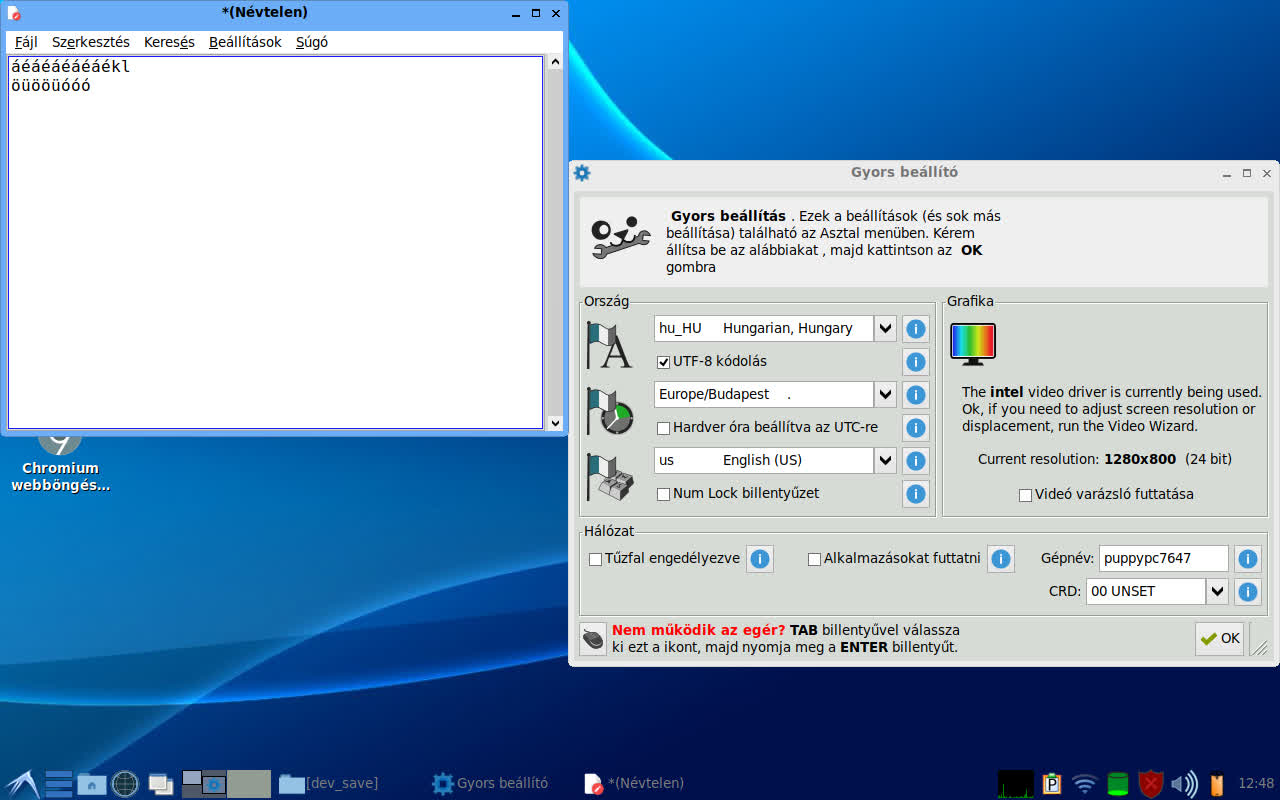The image size is (1280, 800).
Task: Expand the Europe/Budapest timezone dropdown
Action: coord(885,395)
